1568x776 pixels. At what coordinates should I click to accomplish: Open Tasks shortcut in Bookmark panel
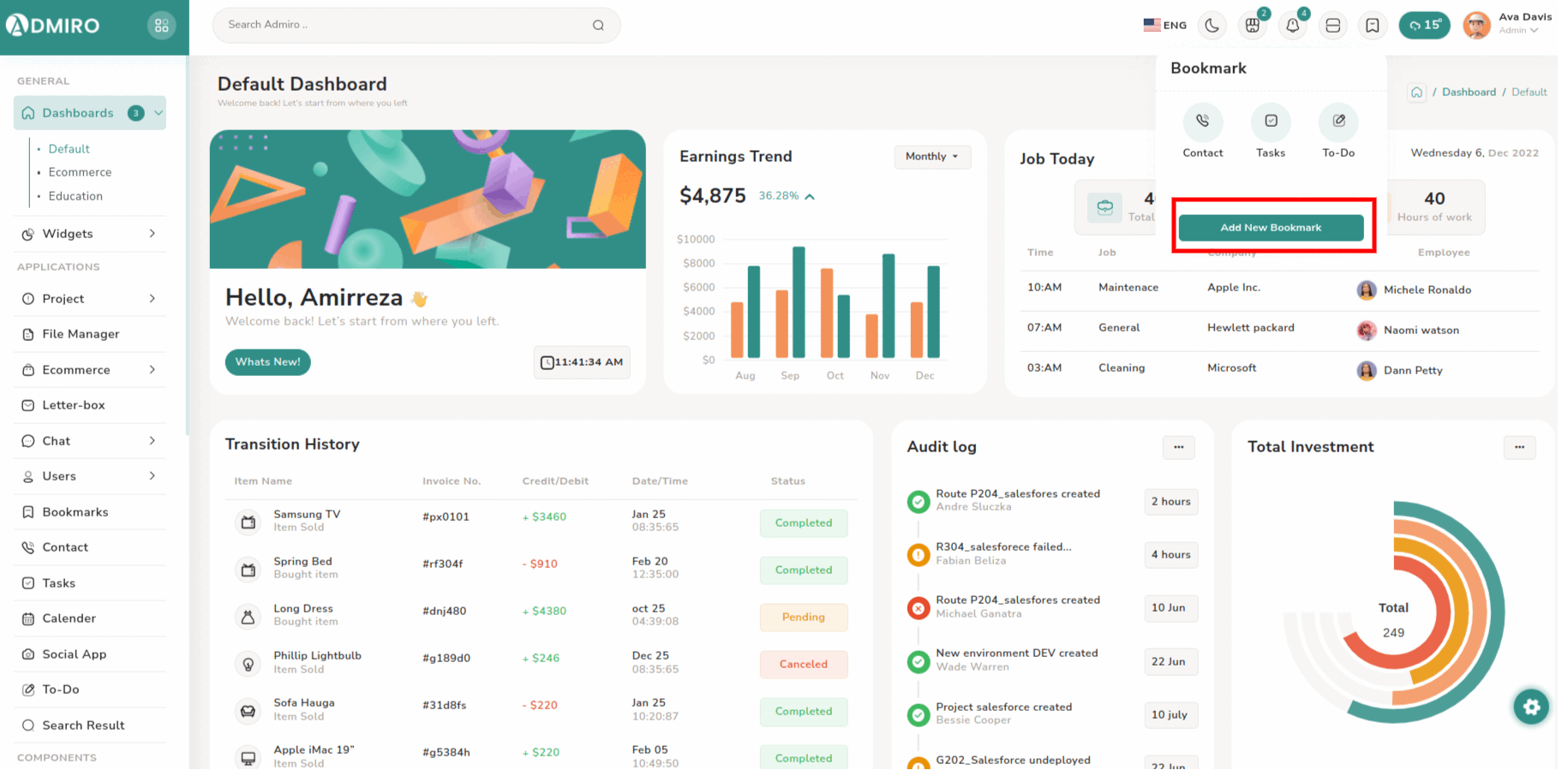(1271, 122)
